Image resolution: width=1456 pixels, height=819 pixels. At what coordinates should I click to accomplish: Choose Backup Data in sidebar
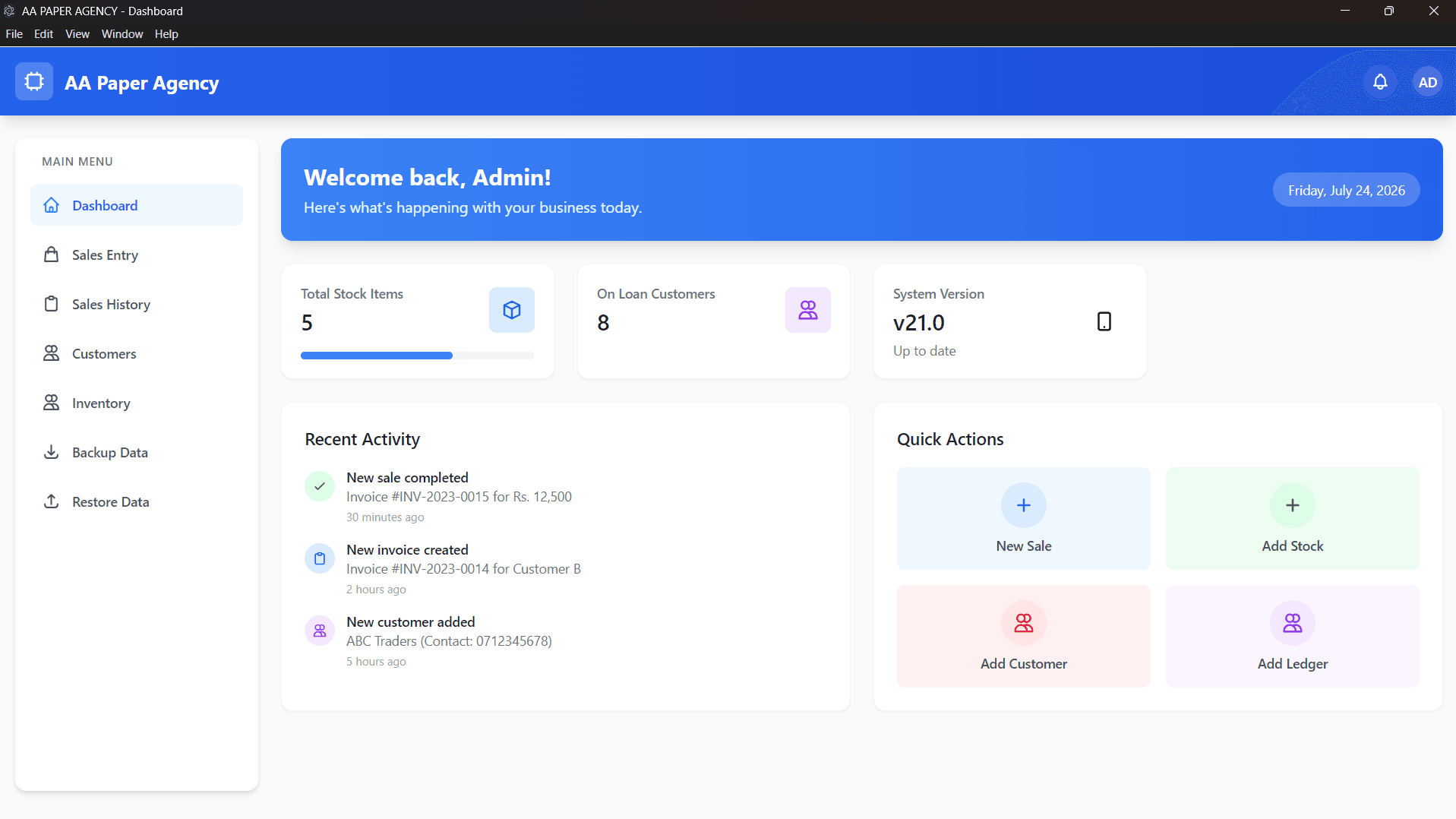coord(137,452)
